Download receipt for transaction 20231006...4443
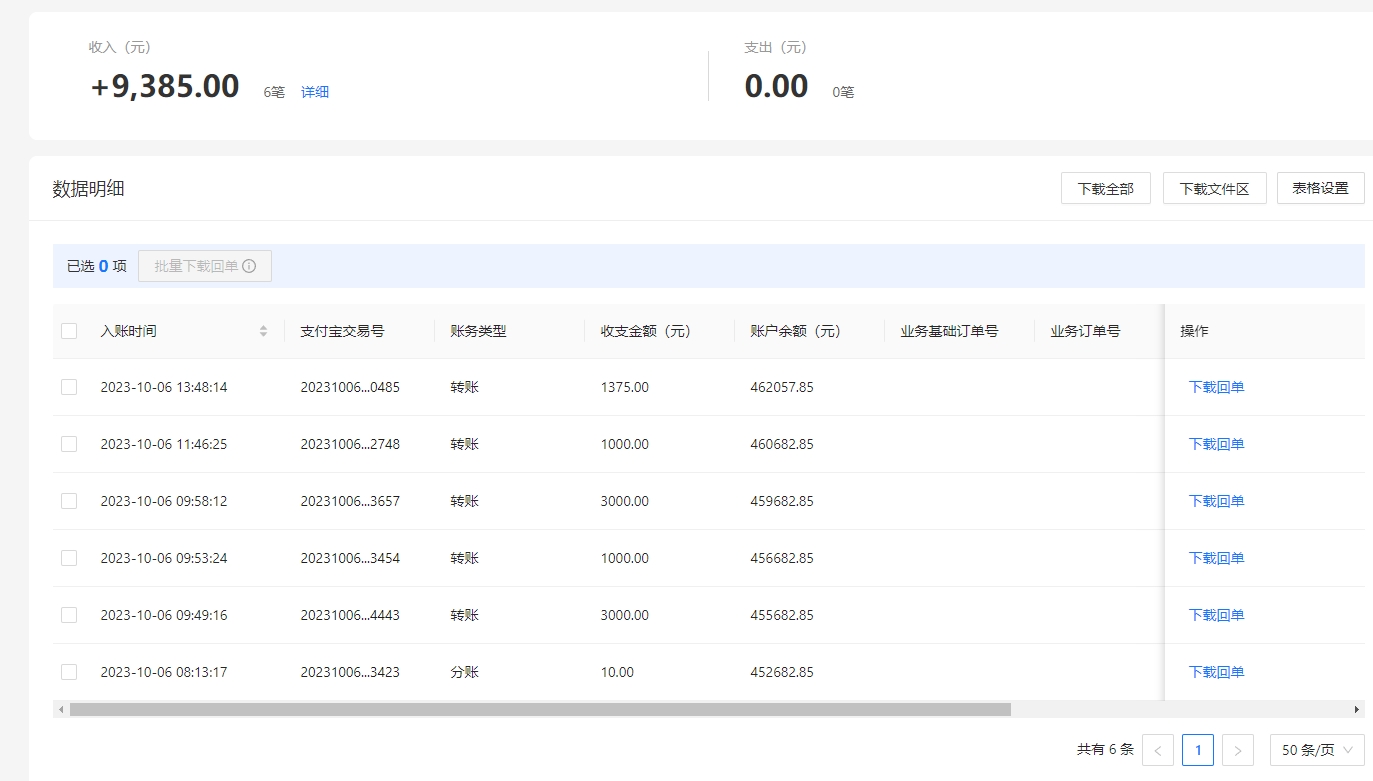Viewport: 1373px width, 781px height. point(1216,615)
